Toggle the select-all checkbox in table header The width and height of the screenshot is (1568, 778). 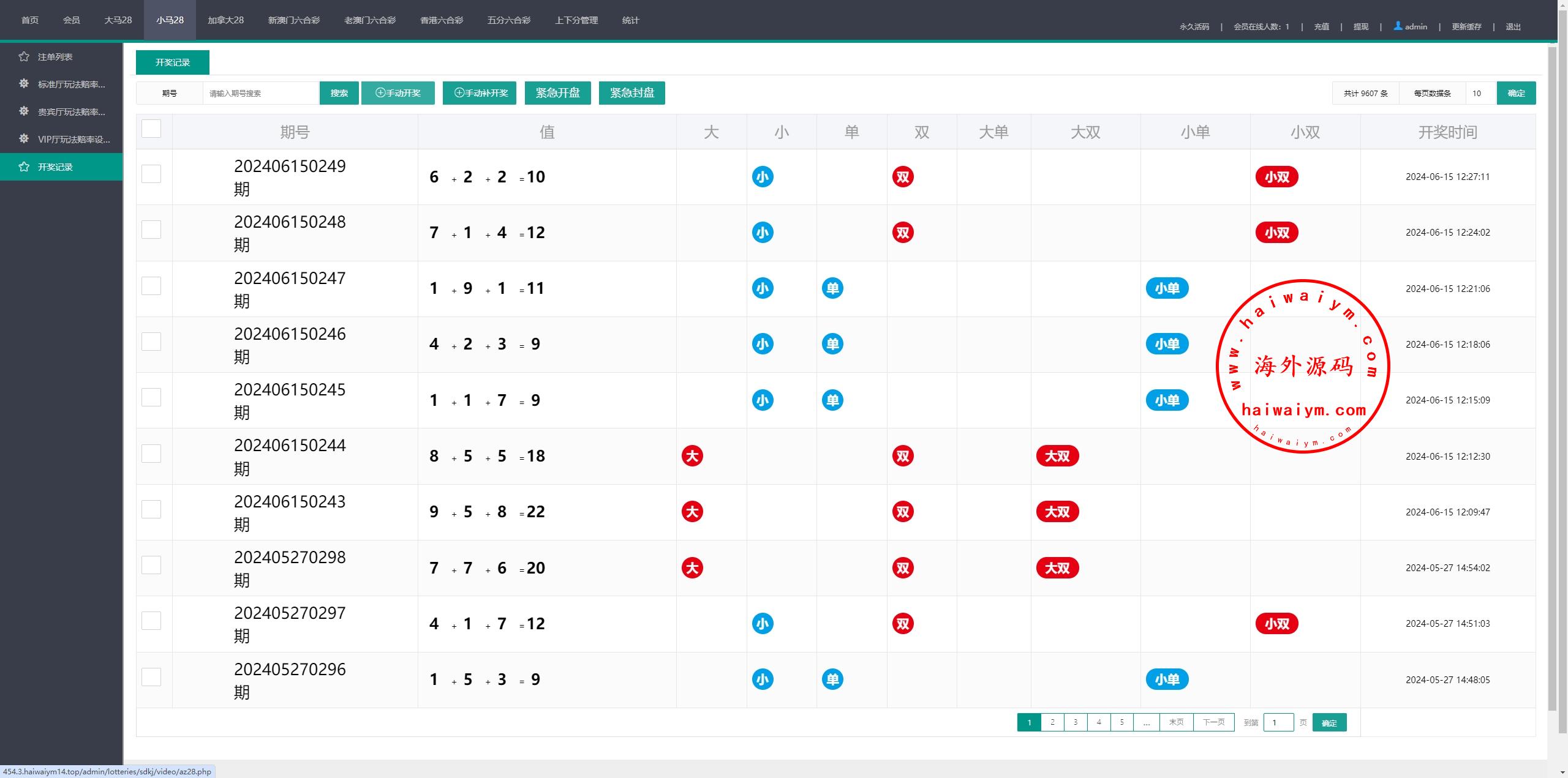tap(151, 129)
